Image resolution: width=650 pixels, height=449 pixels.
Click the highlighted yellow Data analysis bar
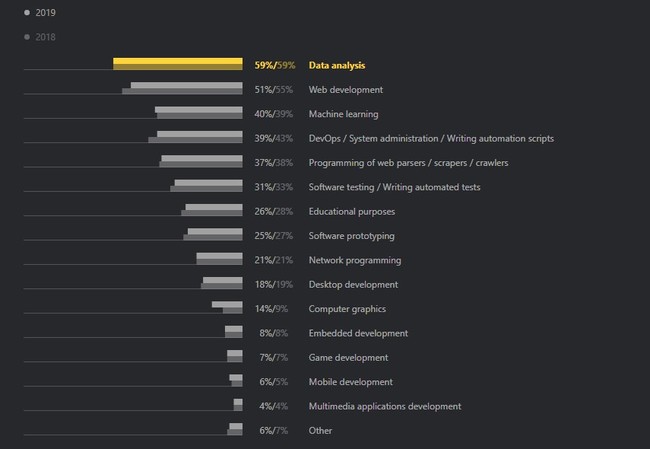(x=177, y=64)
